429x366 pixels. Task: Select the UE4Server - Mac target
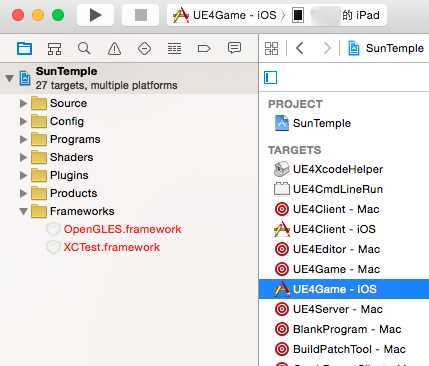click(344, 309)
